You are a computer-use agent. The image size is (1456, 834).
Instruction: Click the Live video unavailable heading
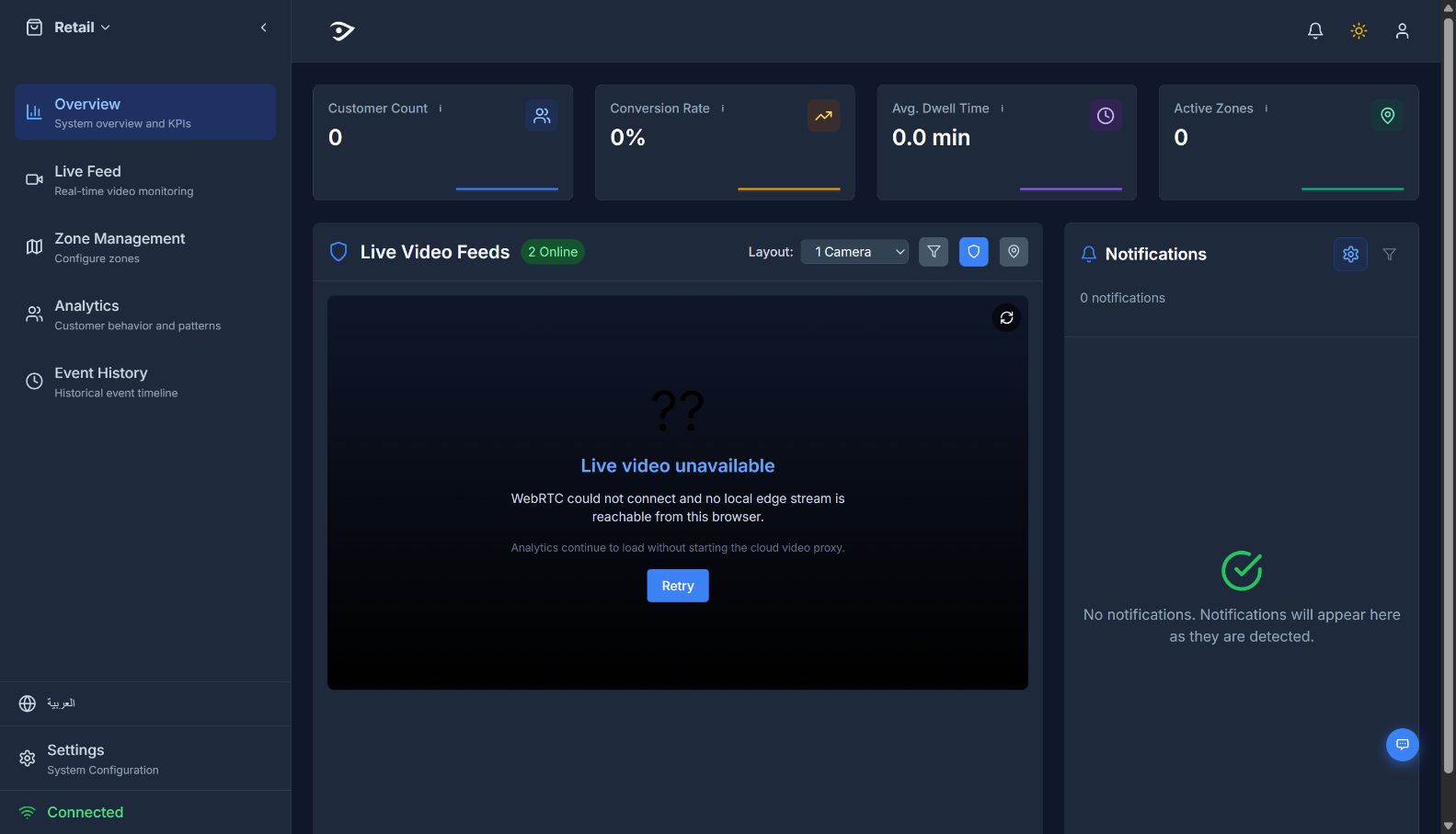tap(678, 466)
